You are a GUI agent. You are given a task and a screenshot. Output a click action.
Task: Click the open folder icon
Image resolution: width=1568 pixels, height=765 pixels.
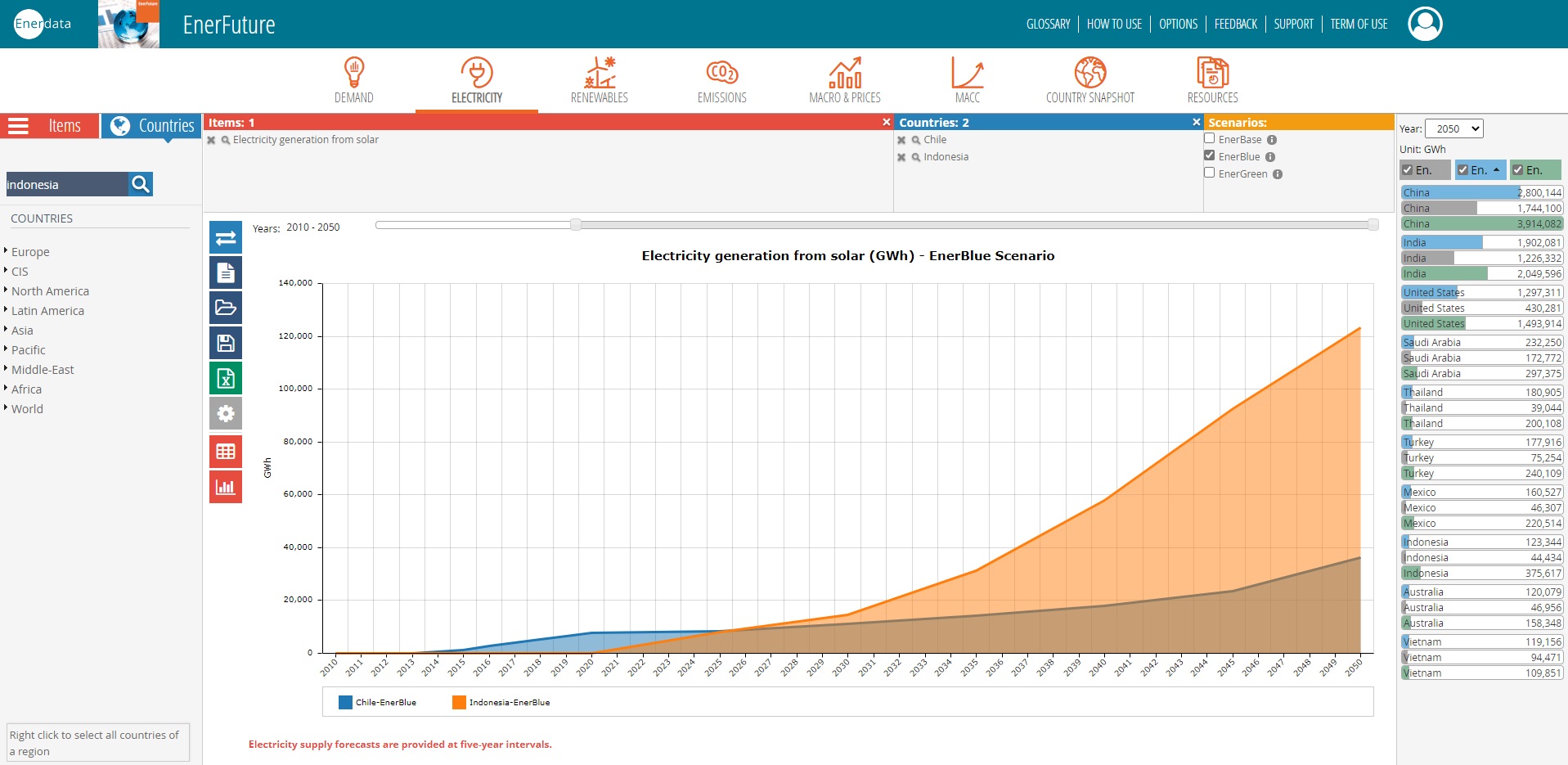click(226, 308)
